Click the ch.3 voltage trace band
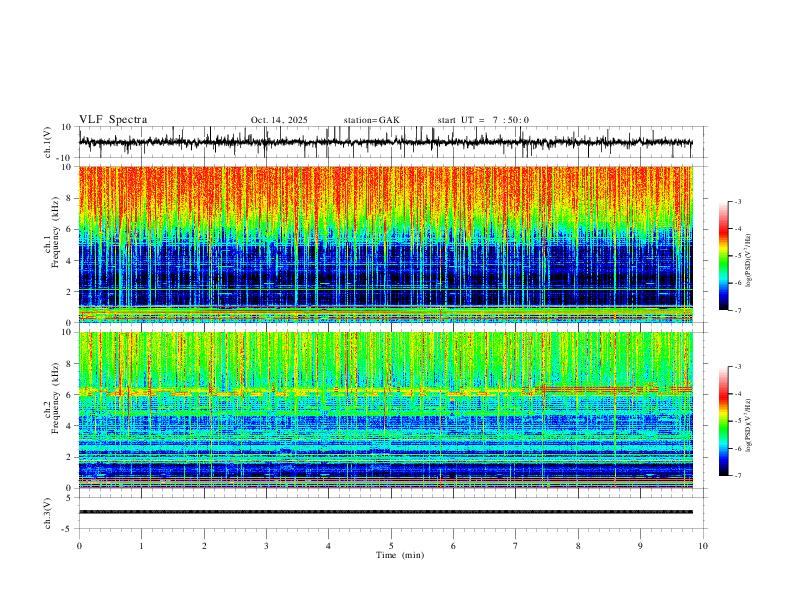Viewport: 792px width, 612px height. point(385,512)
